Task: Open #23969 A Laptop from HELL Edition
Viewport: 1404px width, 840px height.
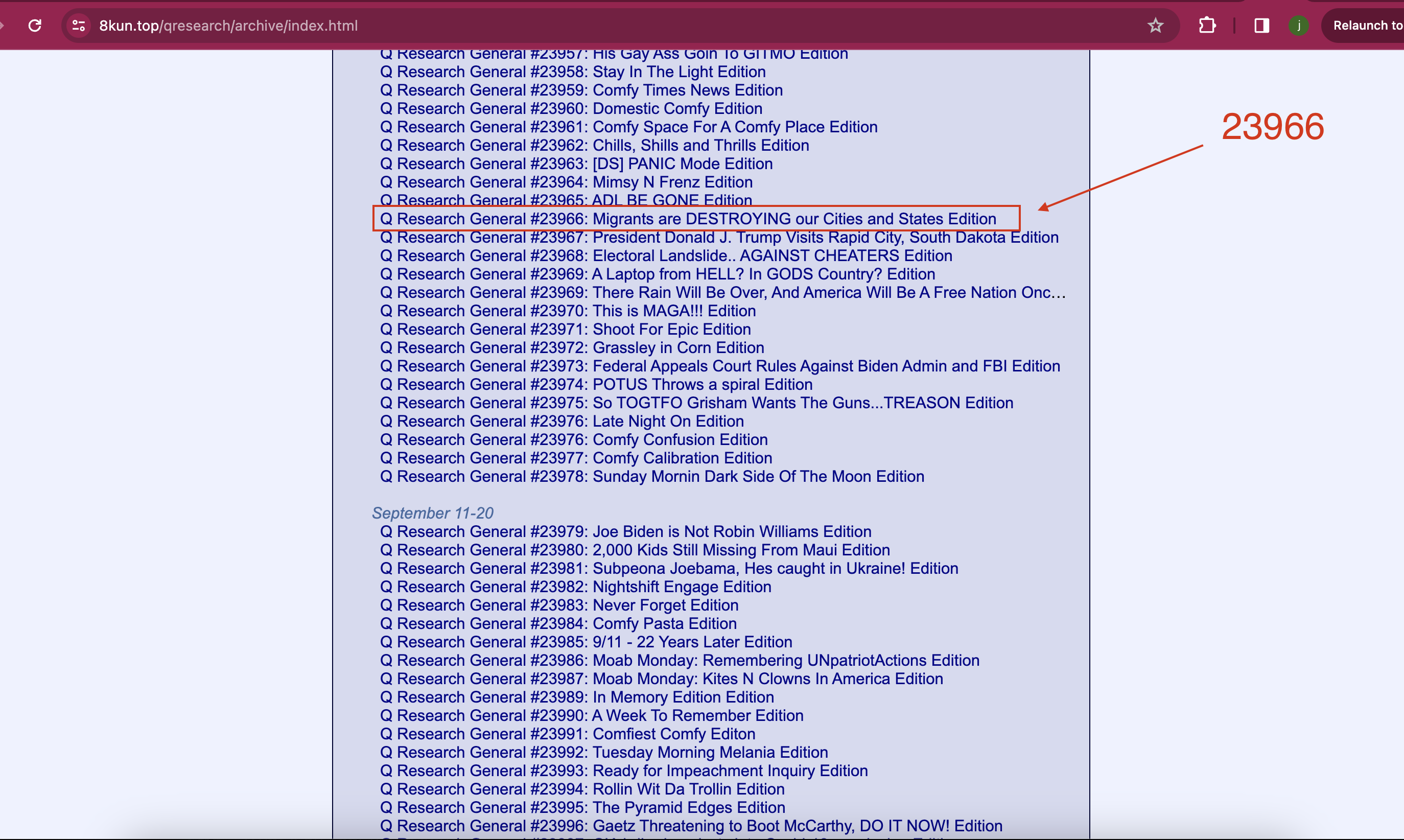Action: pos(658,274)
